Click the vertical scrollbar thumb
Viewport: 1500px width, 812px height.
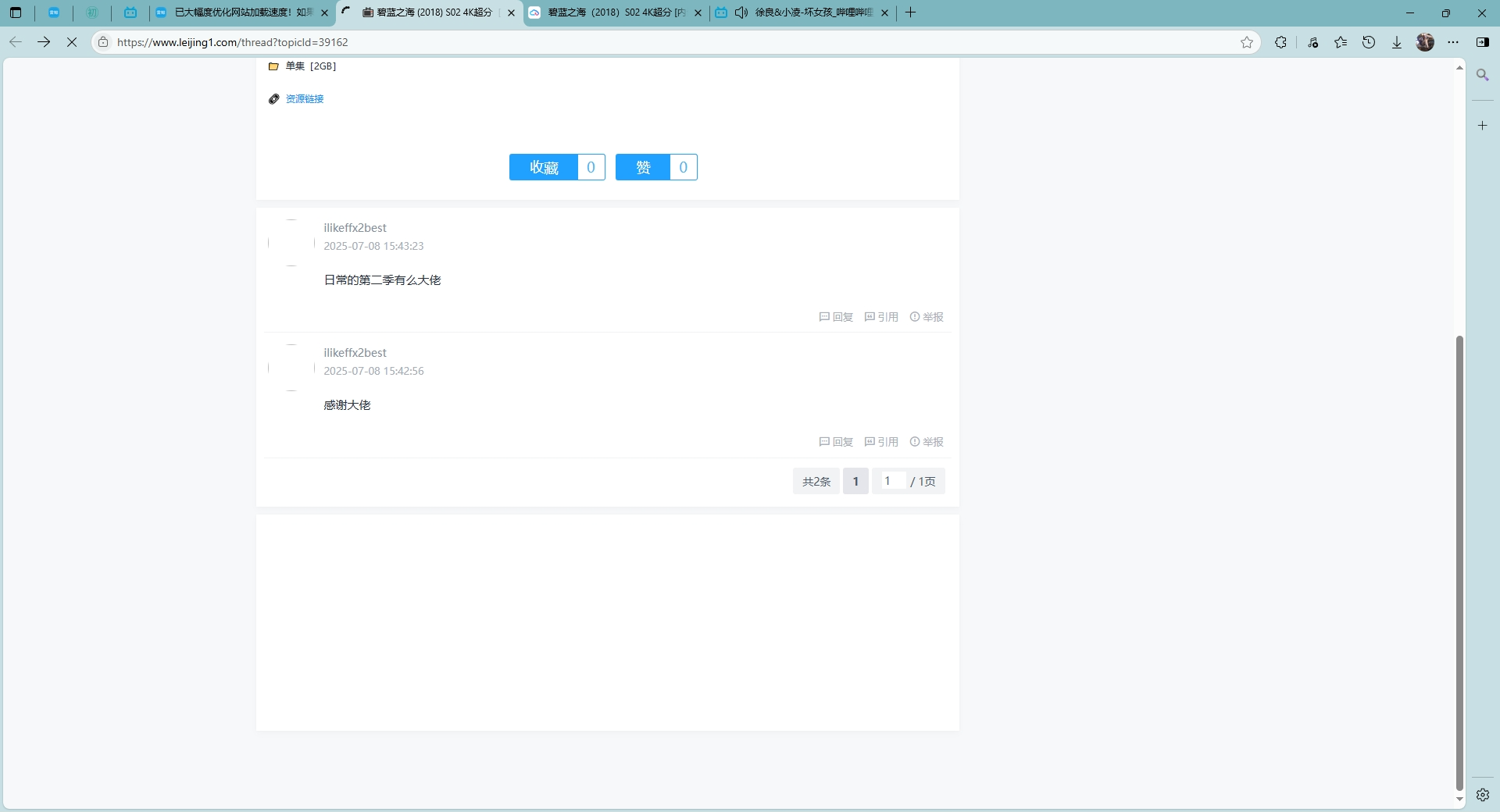click(1459, 562)
